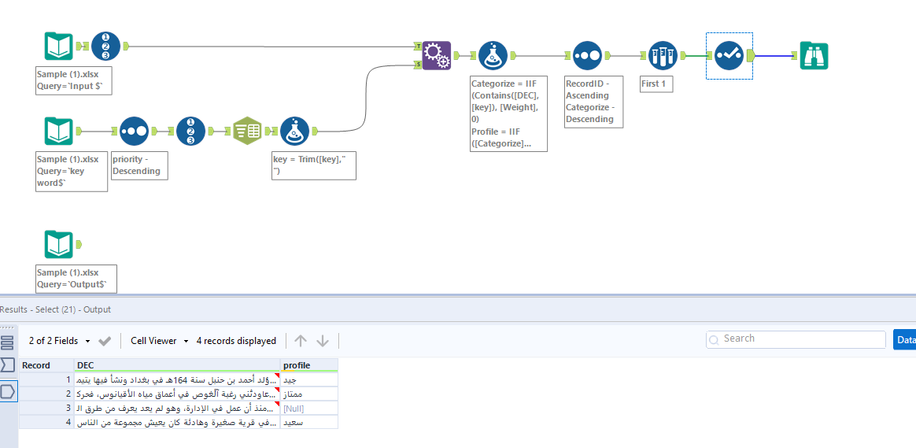Select the Formula tool with key = Trim expression
Image resolution: width=916 pixels, height=448 pixels.
(x=295, y=131)
